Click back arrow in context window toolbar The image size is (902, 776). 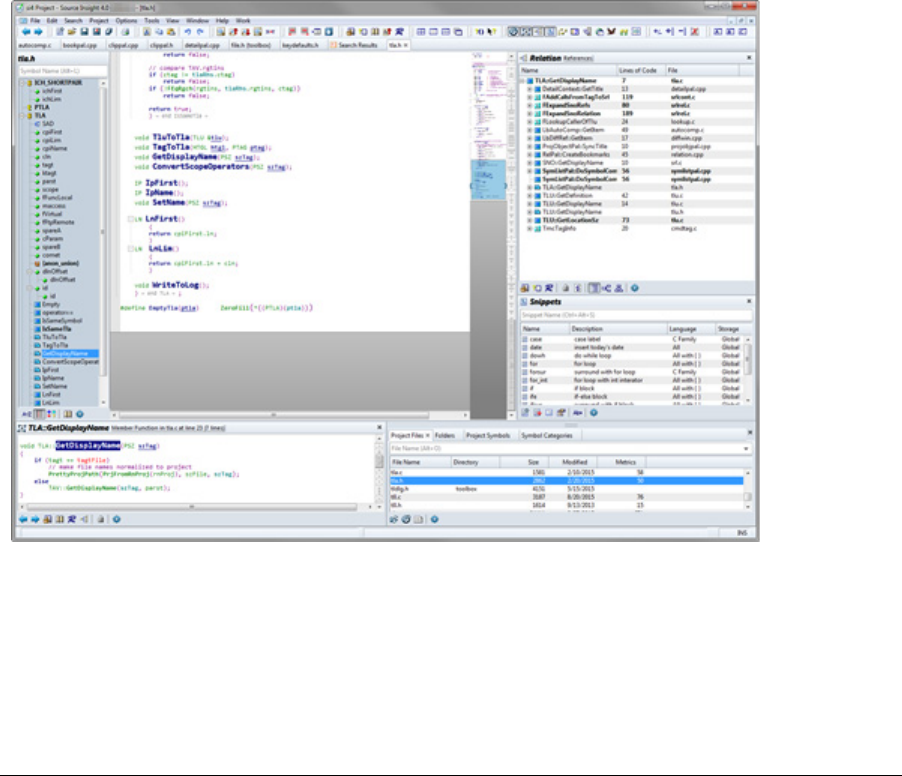pyautogui.click(x=22, y=520)
